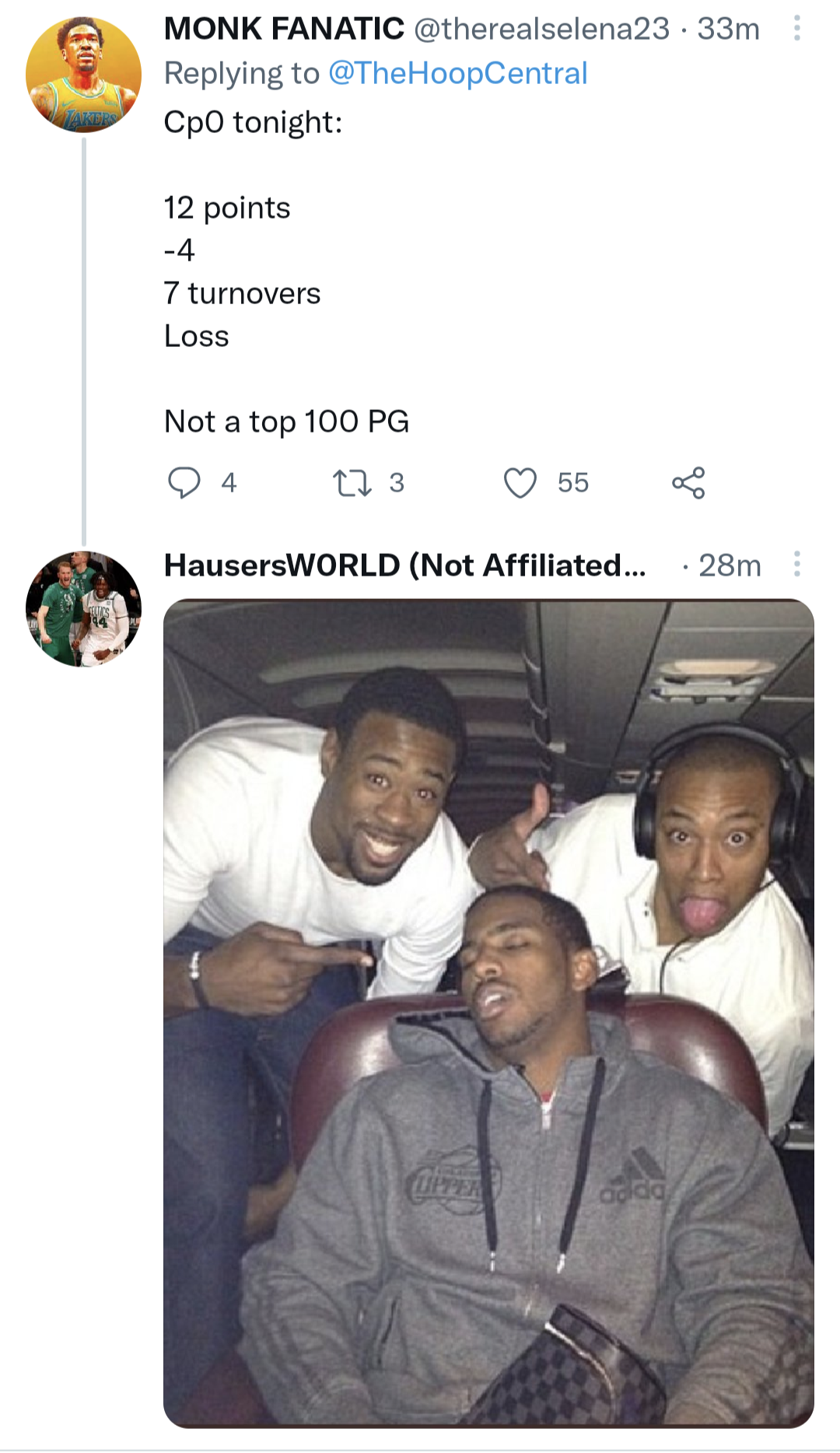
Task: Reply to MONK FANATIC's tweet
Action: coord(184,482)
